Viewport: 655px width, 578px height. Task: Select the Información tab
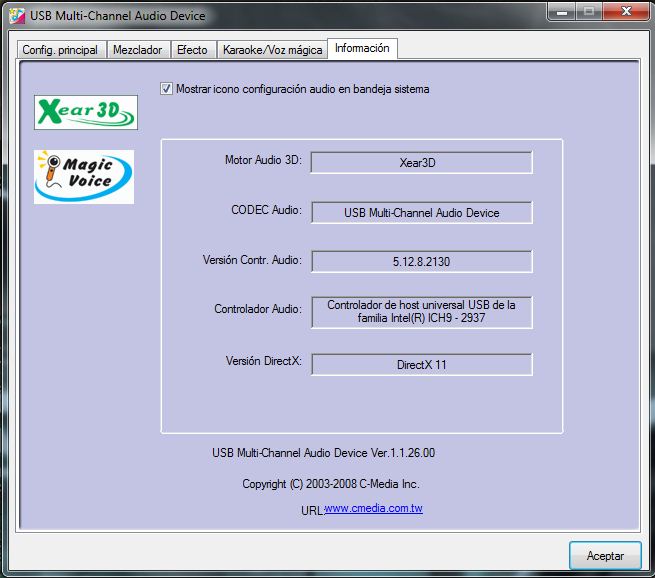coord(363,48)
